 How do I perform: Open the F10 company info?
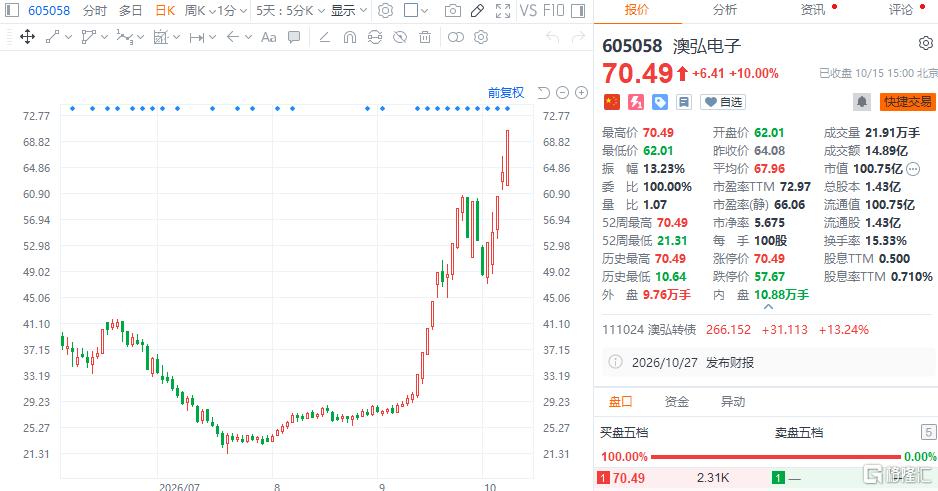pos(553,10)
